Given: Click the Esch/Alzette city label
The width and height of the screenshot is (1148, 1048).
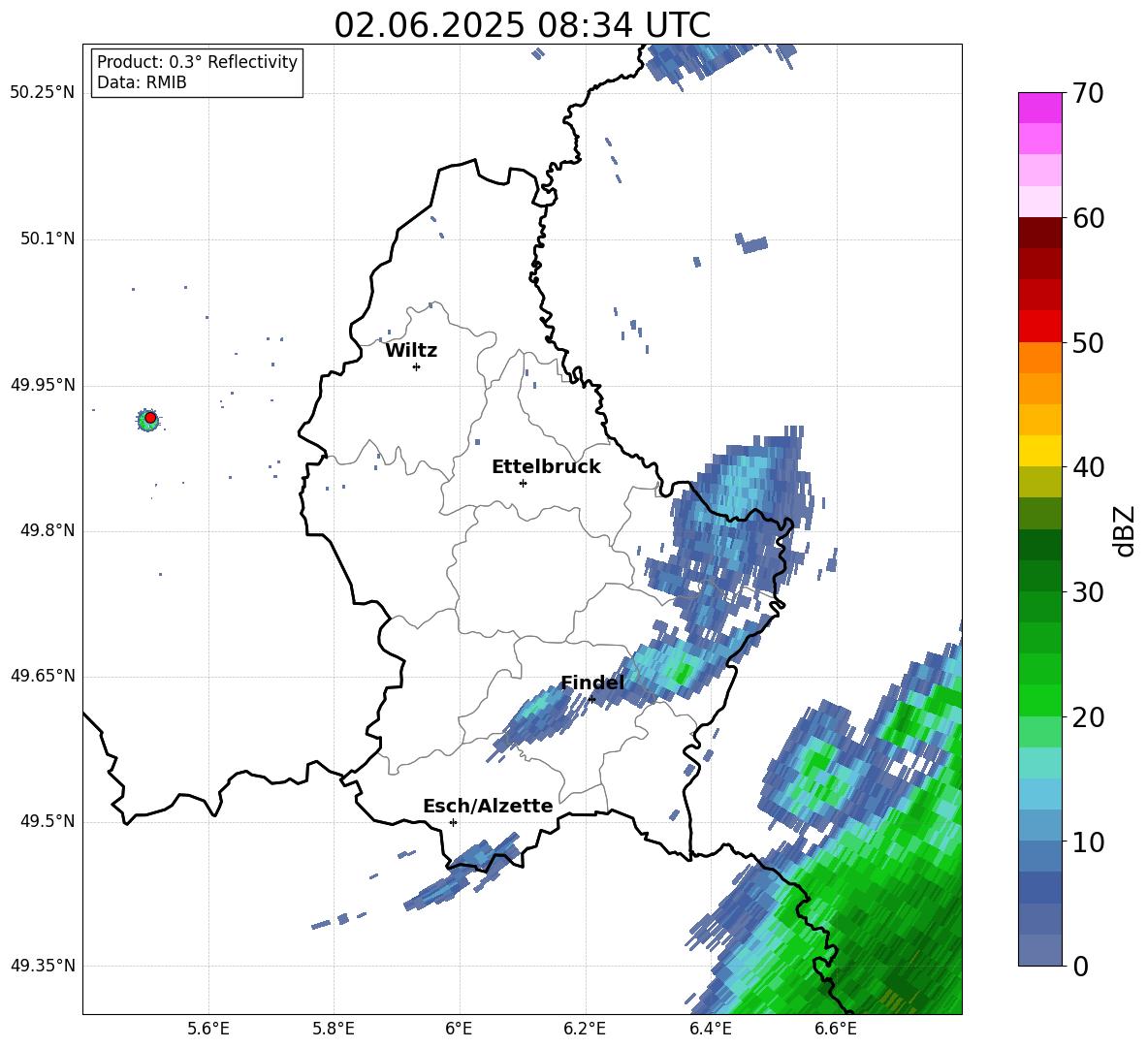Looking at the screenshot, I should tap(488, 806).
